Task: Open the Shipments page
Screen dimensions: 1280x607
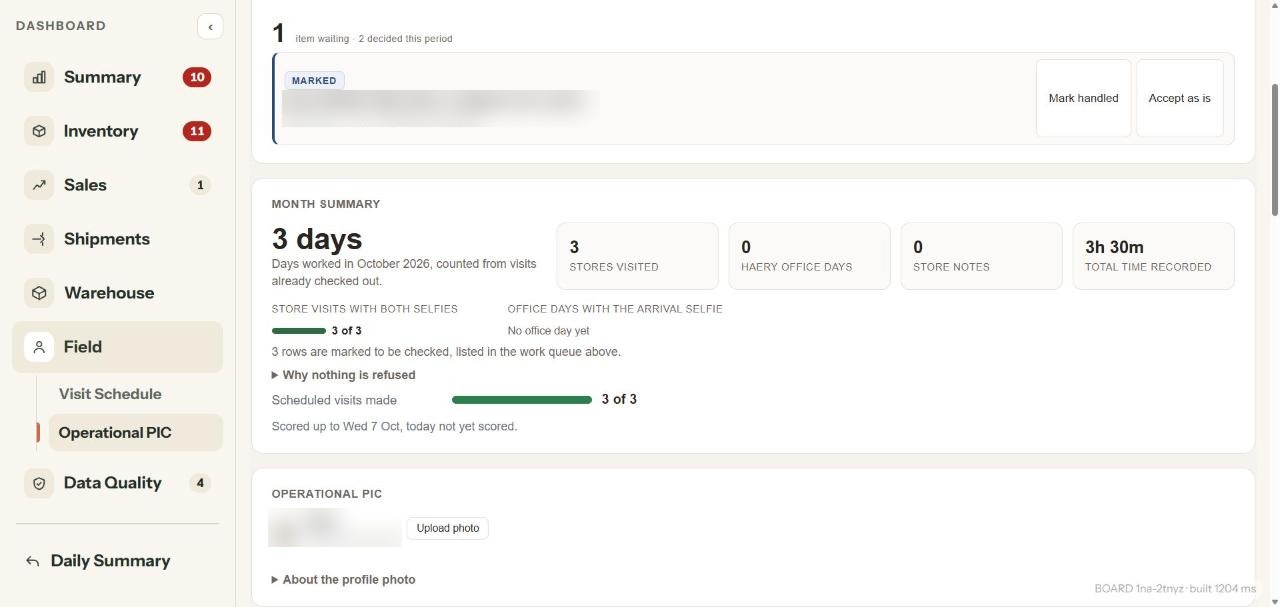Action: click(117, 239)
